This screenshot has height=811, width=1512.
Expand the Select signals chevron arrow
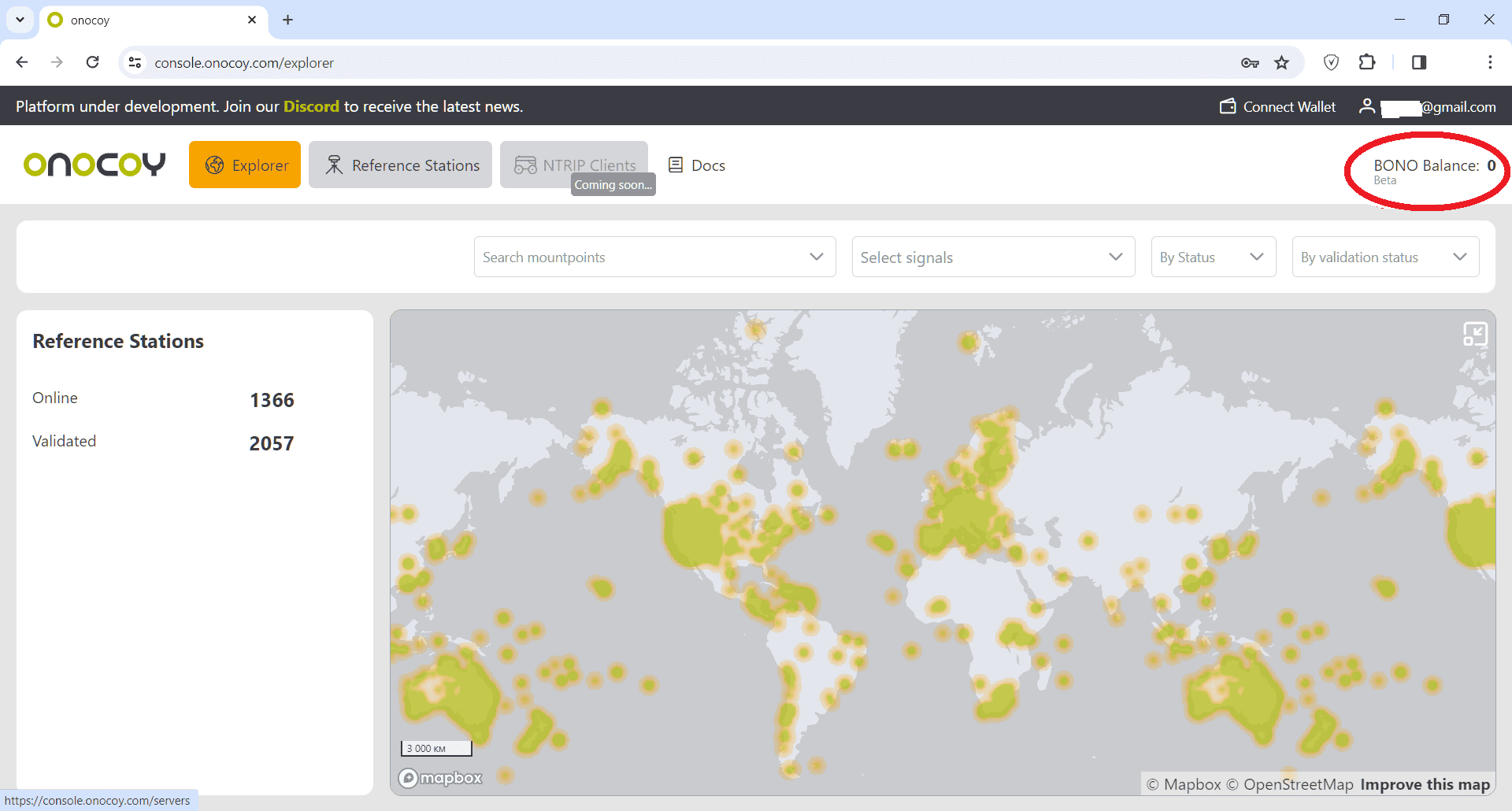click(x=1116, y=257)
